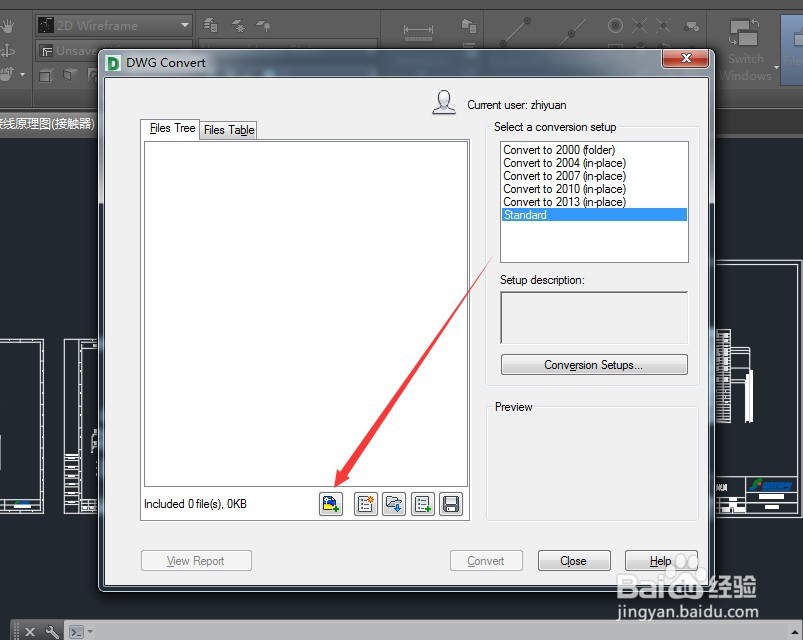Select Convert to 2013 (in-place) setup

click(594, 202)
